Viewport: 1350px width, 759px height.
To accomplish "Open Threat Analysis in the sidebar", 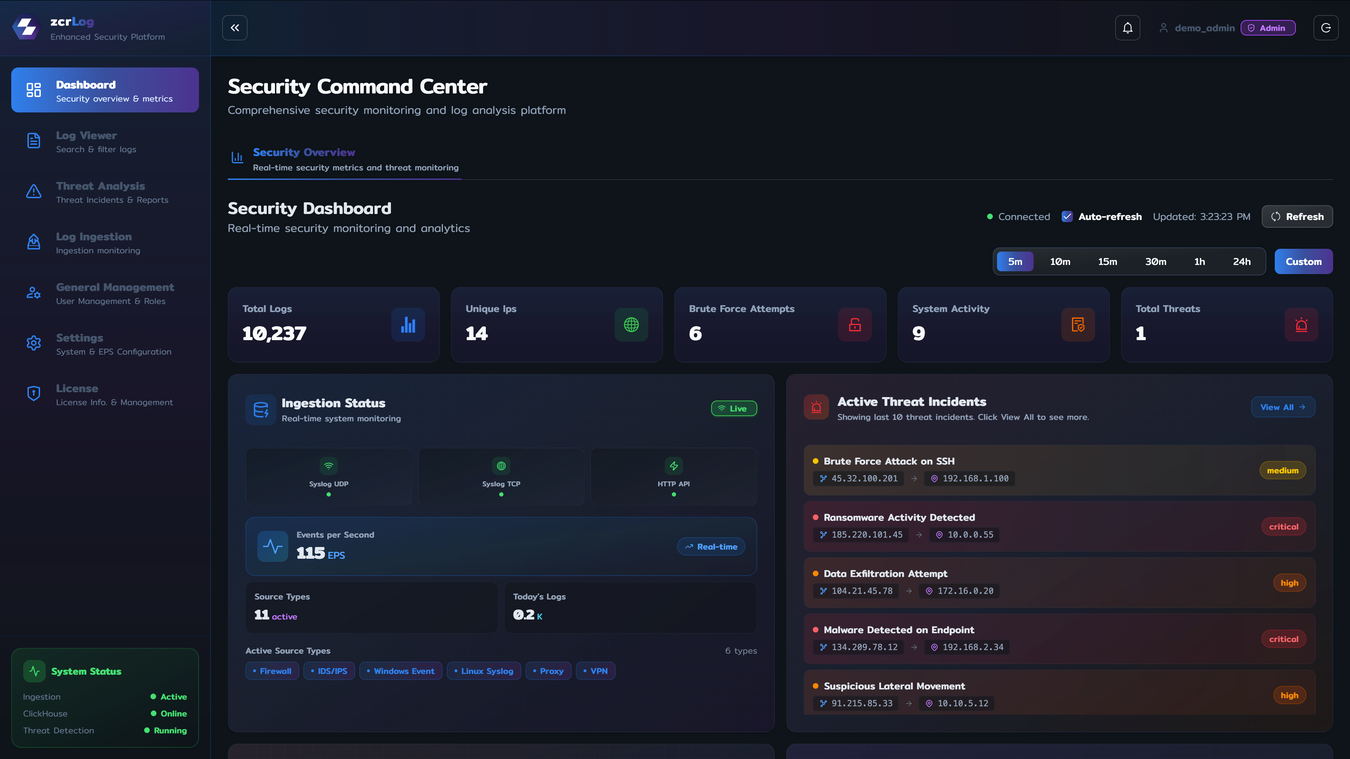I will (100, 192).
